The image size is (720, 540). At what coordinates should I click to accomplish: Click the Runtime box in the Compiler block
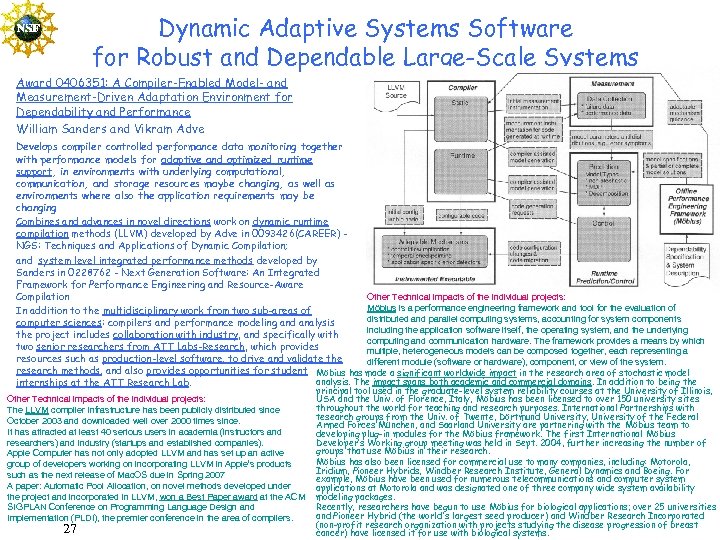click(x=461, y=172)
